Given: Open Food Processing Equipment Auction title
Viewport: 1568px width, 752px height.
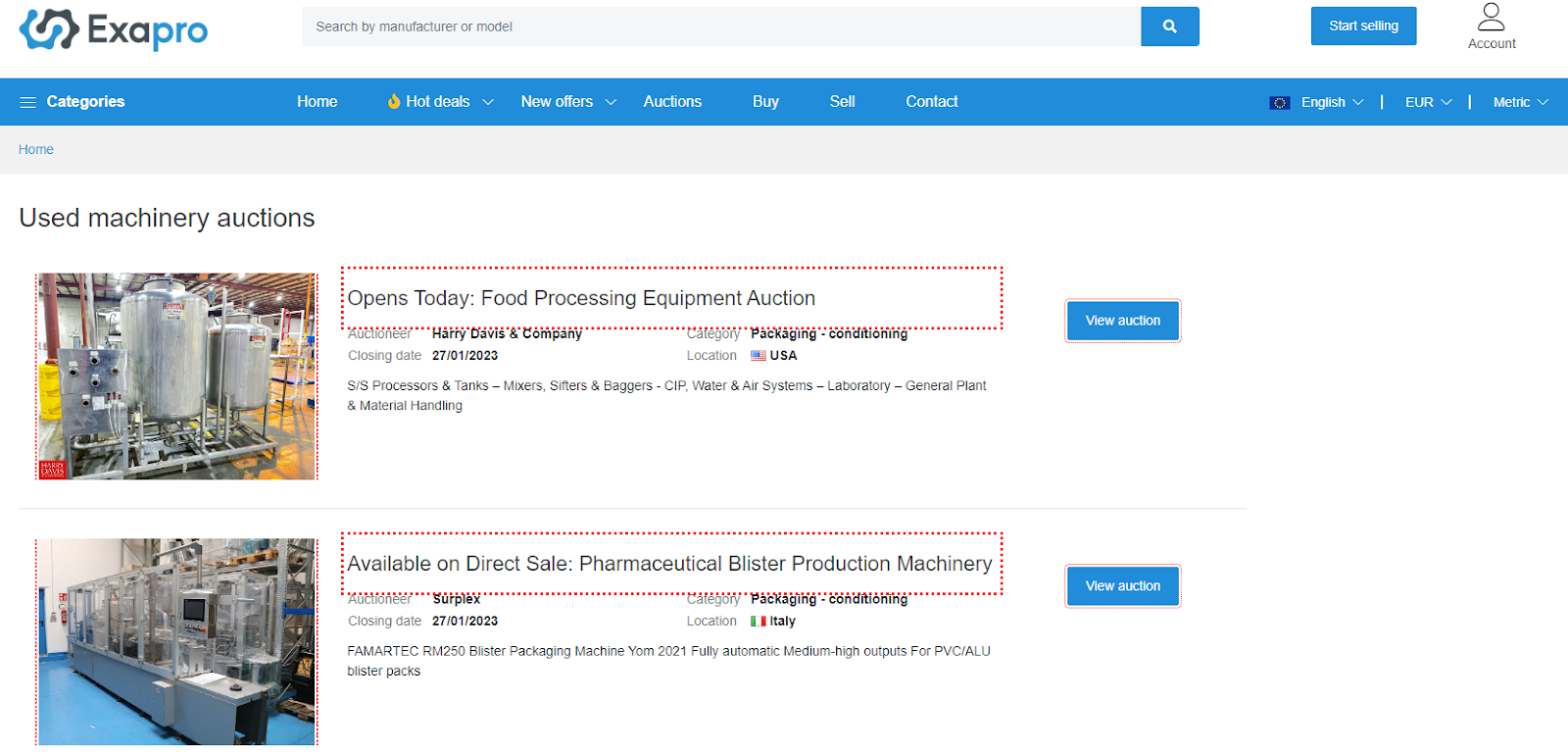Looking at the screenshot, I should tap(581, 298).
